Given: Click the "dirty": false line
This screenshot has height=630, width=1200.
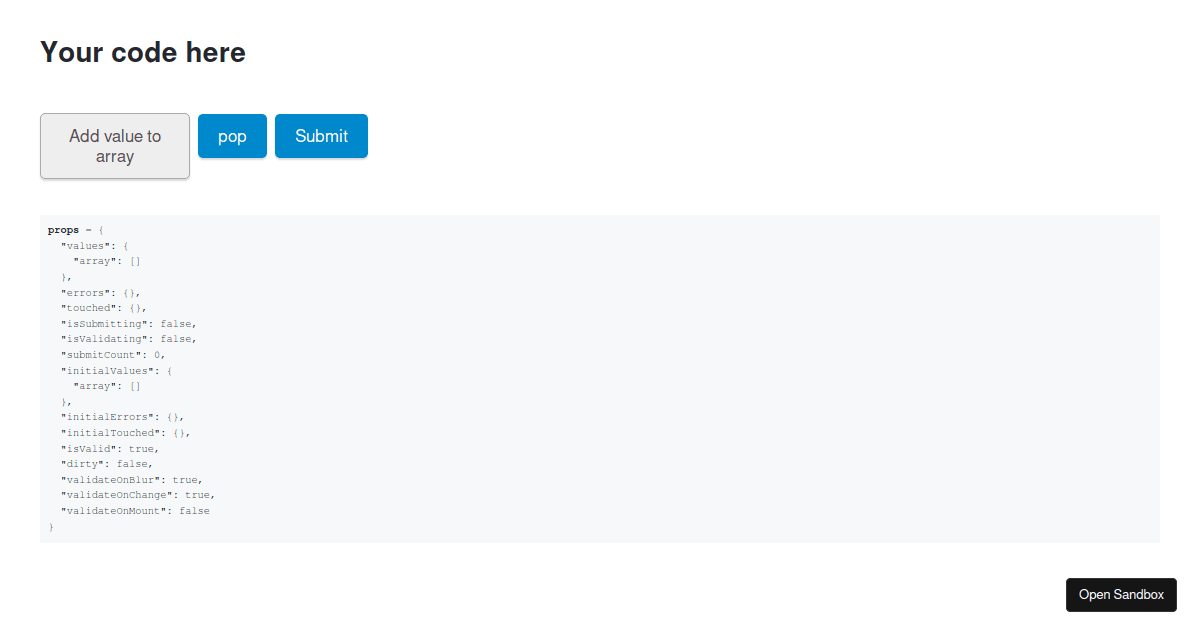Looking at the screenshot, I should click(106, 464).
